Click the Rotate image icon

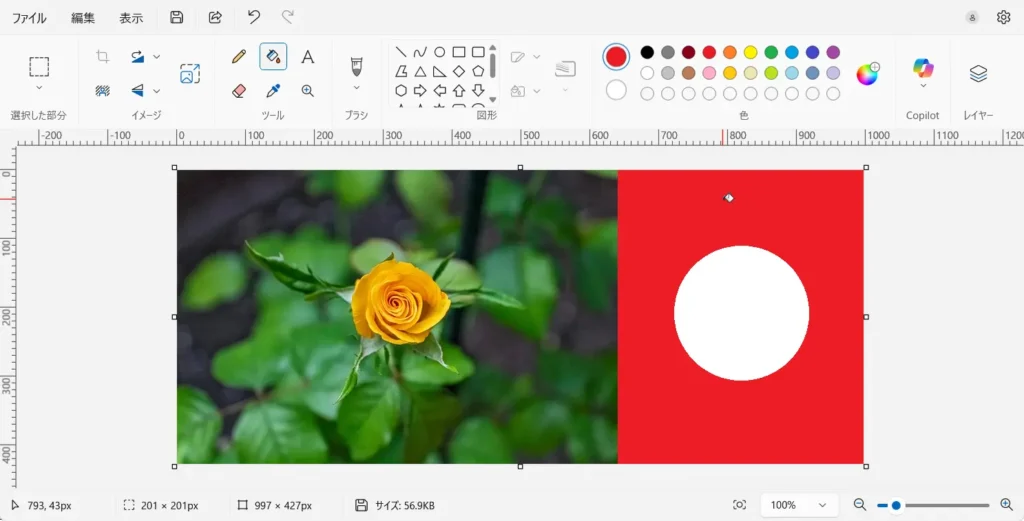[x=137, y=56]
